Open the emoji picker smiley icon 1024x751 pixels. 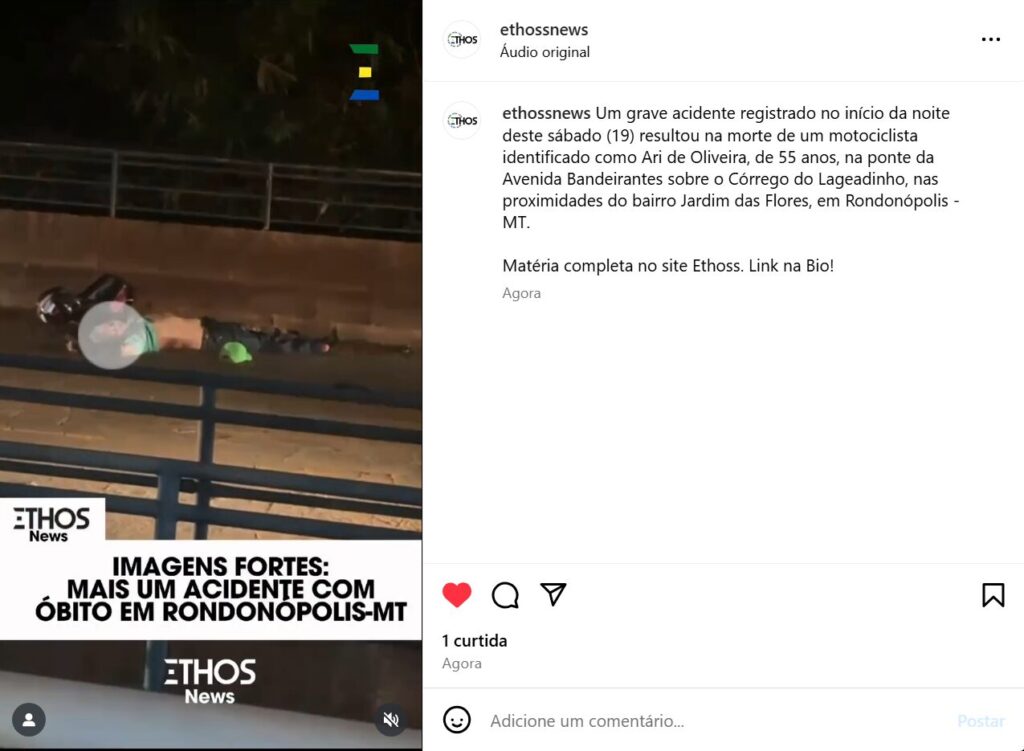[456, 720]
